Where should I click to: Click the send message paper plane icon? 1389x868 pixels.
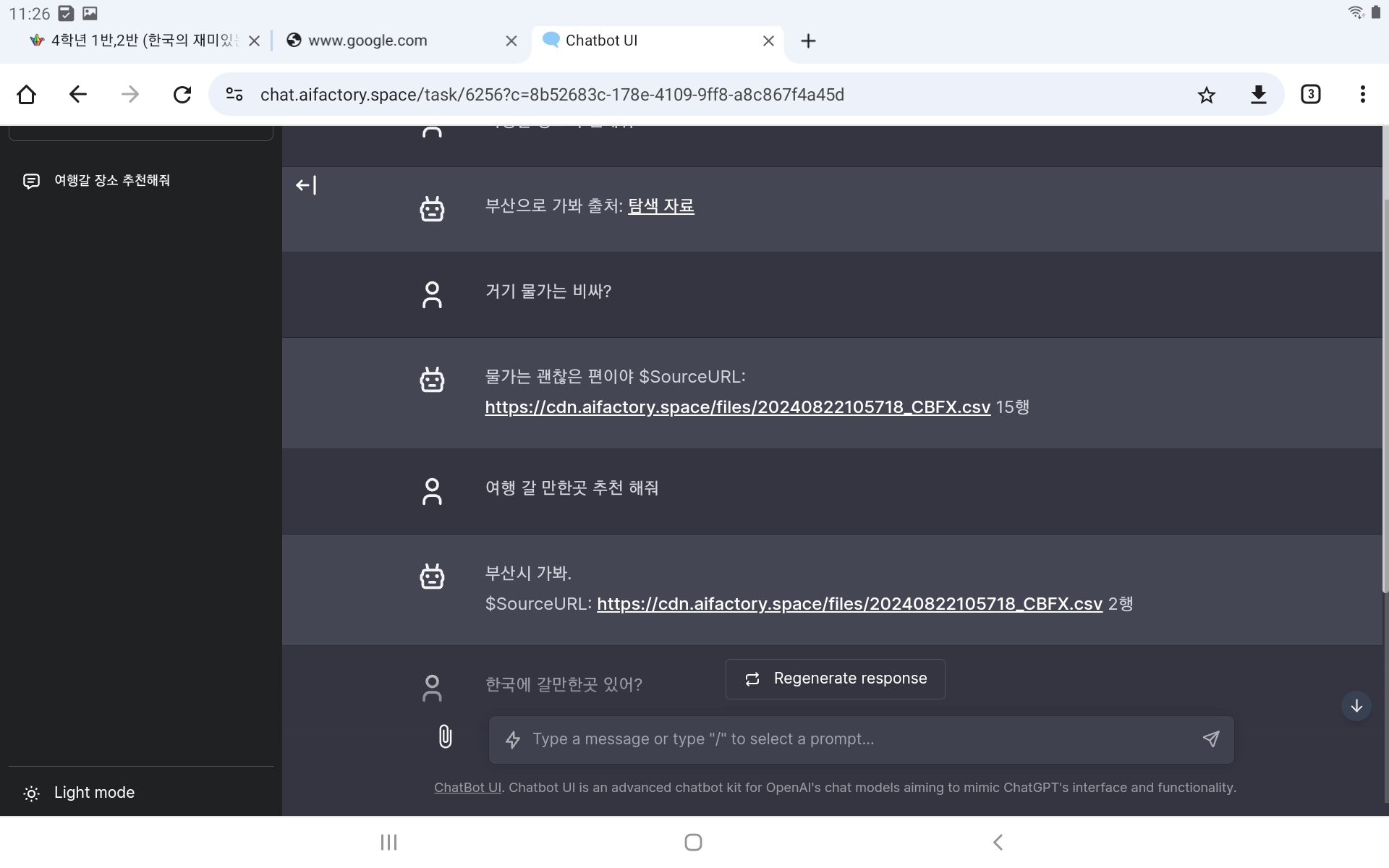pos(1210,739)
